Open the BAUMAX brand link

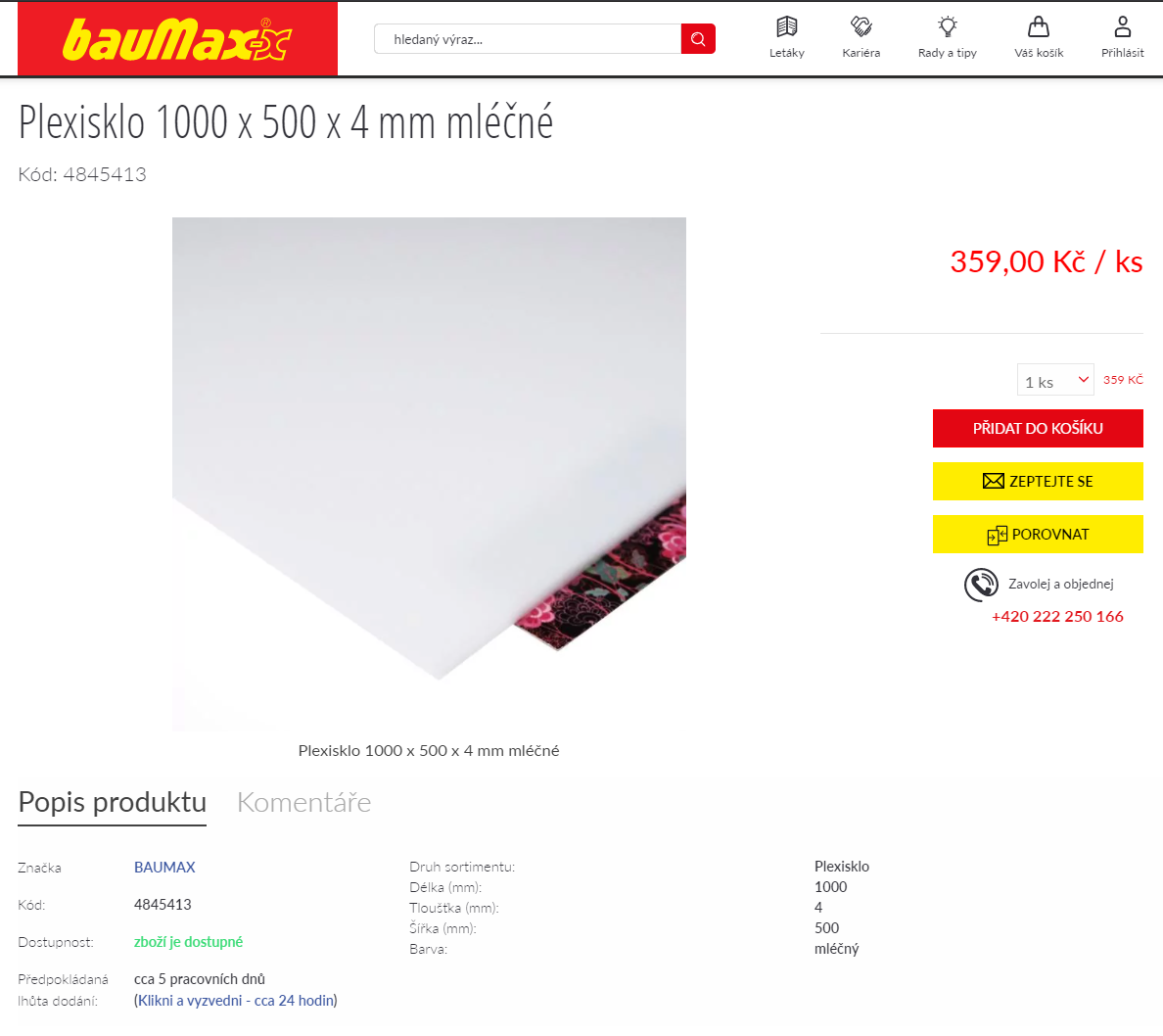pyautogui.click(x=164, y=867)
